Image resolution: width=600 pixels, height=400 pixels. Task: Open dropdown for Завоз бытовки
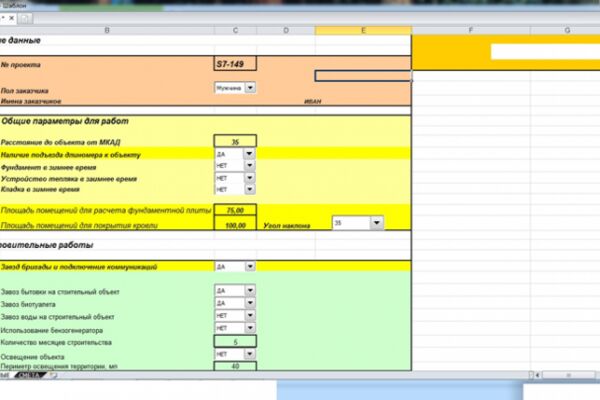(x=250, y=290)
